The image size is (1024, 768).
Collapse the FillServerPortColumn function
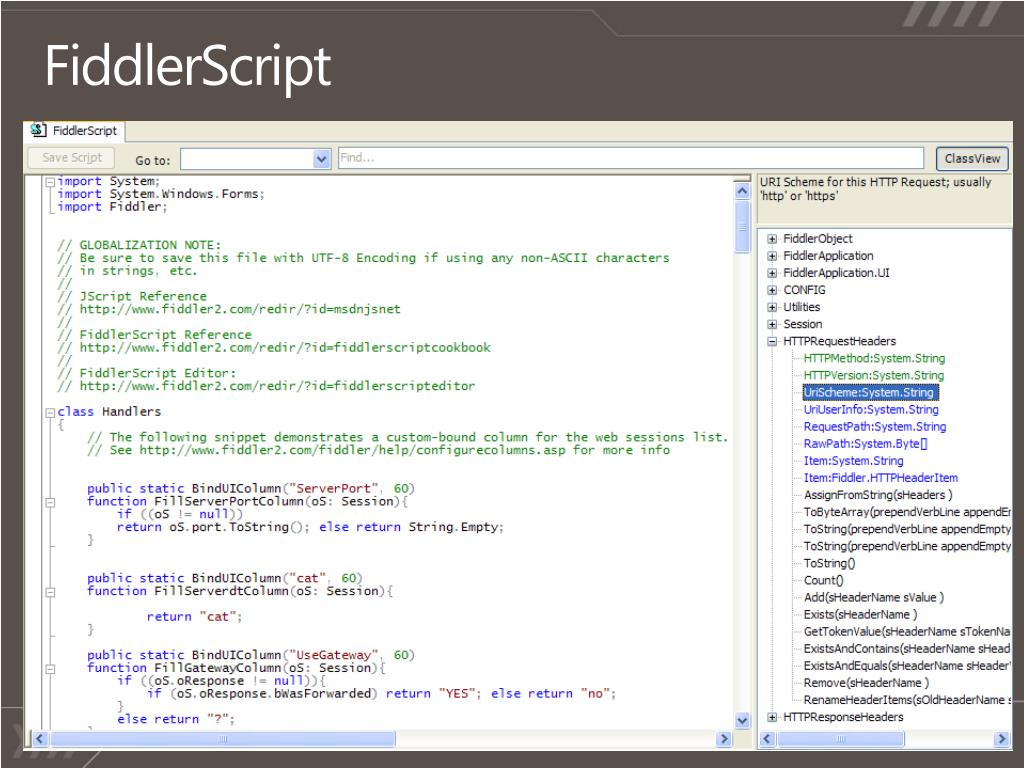point(50,502)
